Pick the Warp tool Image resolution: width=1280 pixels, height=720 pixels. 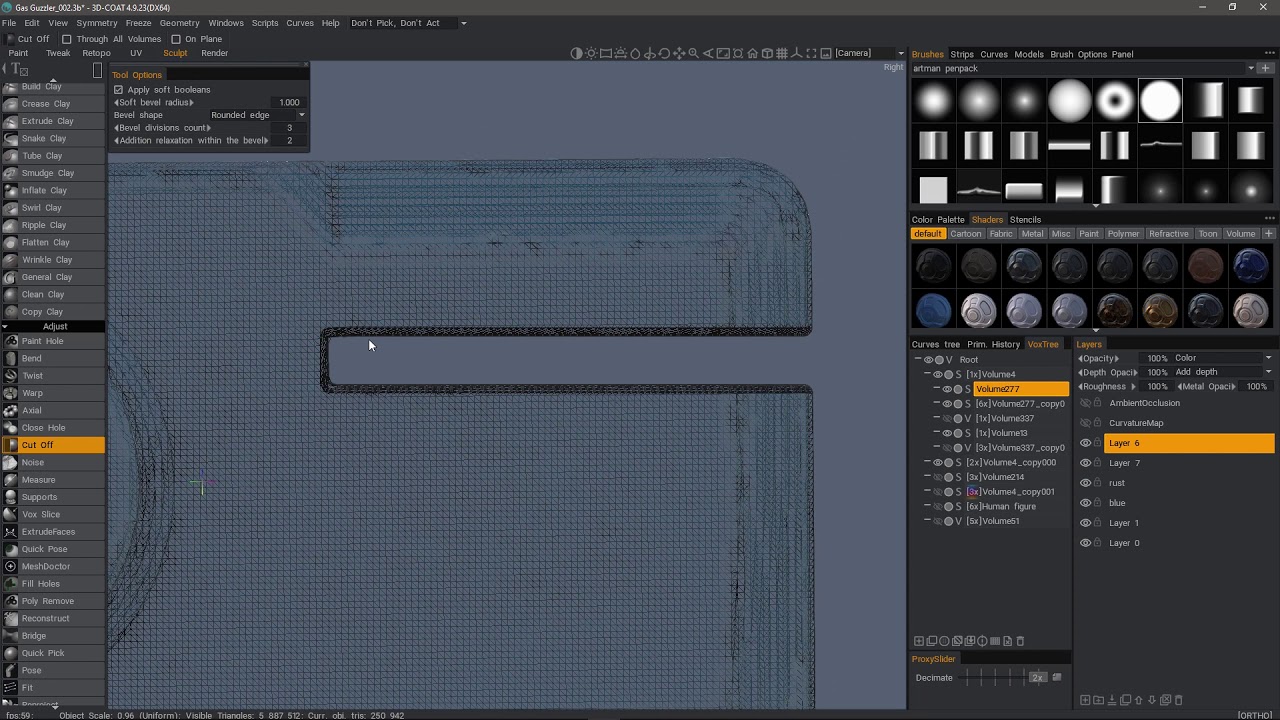[52, 393]
